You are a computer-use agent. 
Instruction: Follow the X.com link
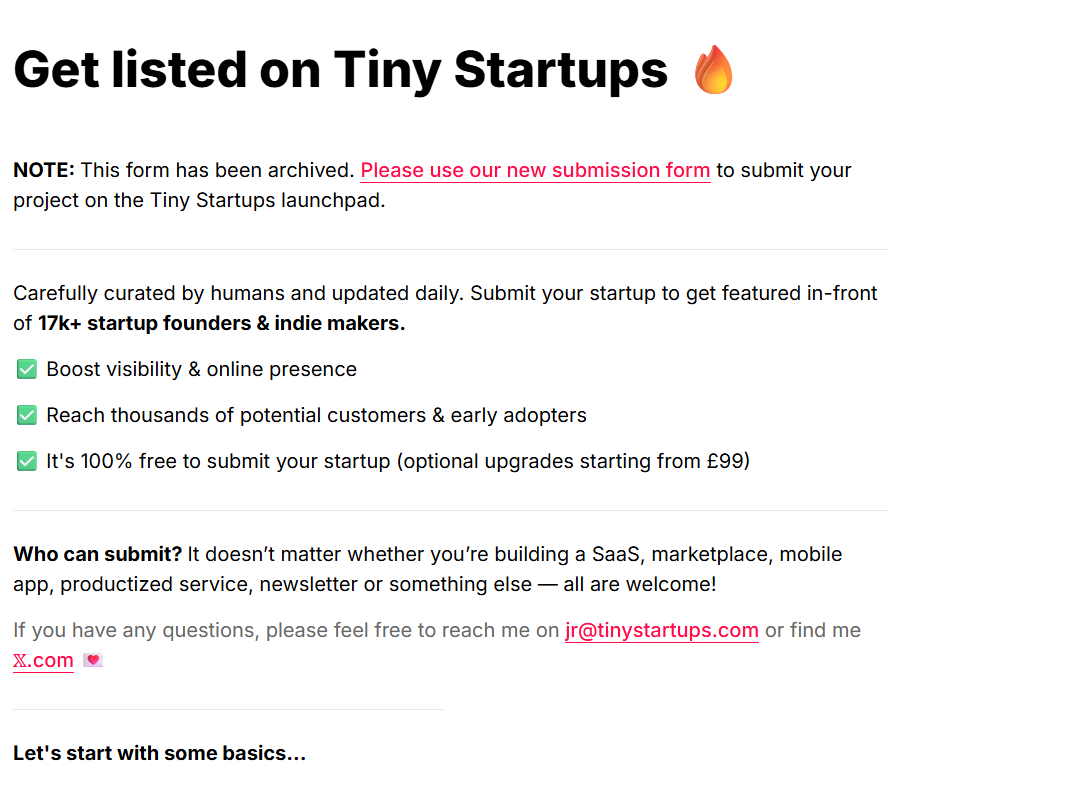pyautogui.click(x=44, y=660)
